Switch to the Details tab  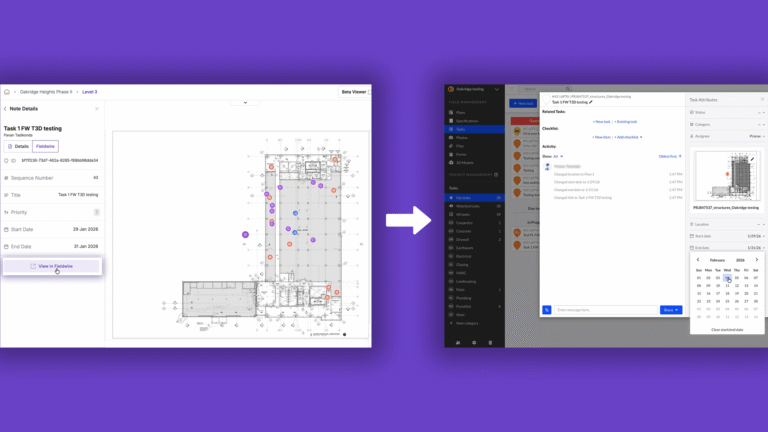19,146
